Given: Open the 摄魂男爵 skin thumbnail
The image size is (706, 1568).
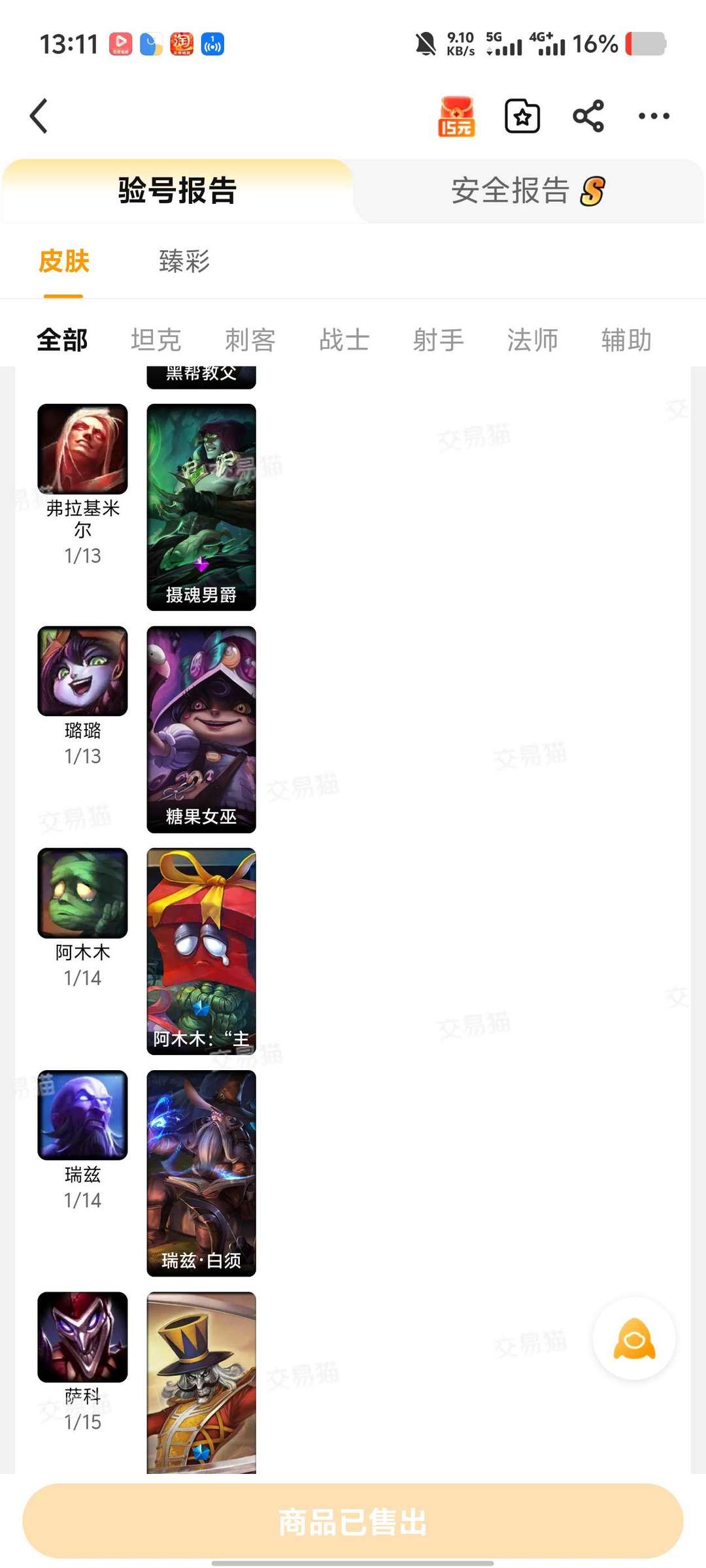Looking at the screenshot, I should 201,507.
